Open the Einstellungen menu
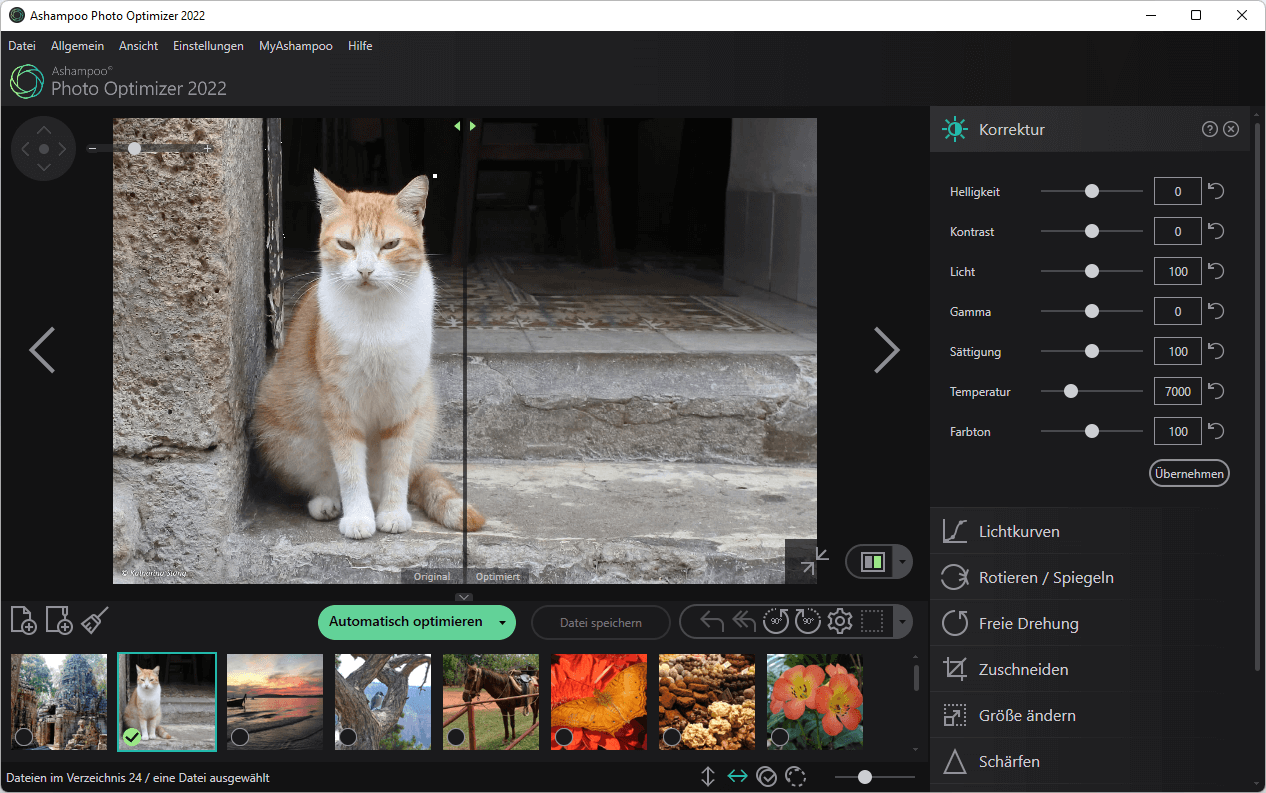Image resolution: width=1266 pixels, height=793 pixels. (x=208, y=45)
